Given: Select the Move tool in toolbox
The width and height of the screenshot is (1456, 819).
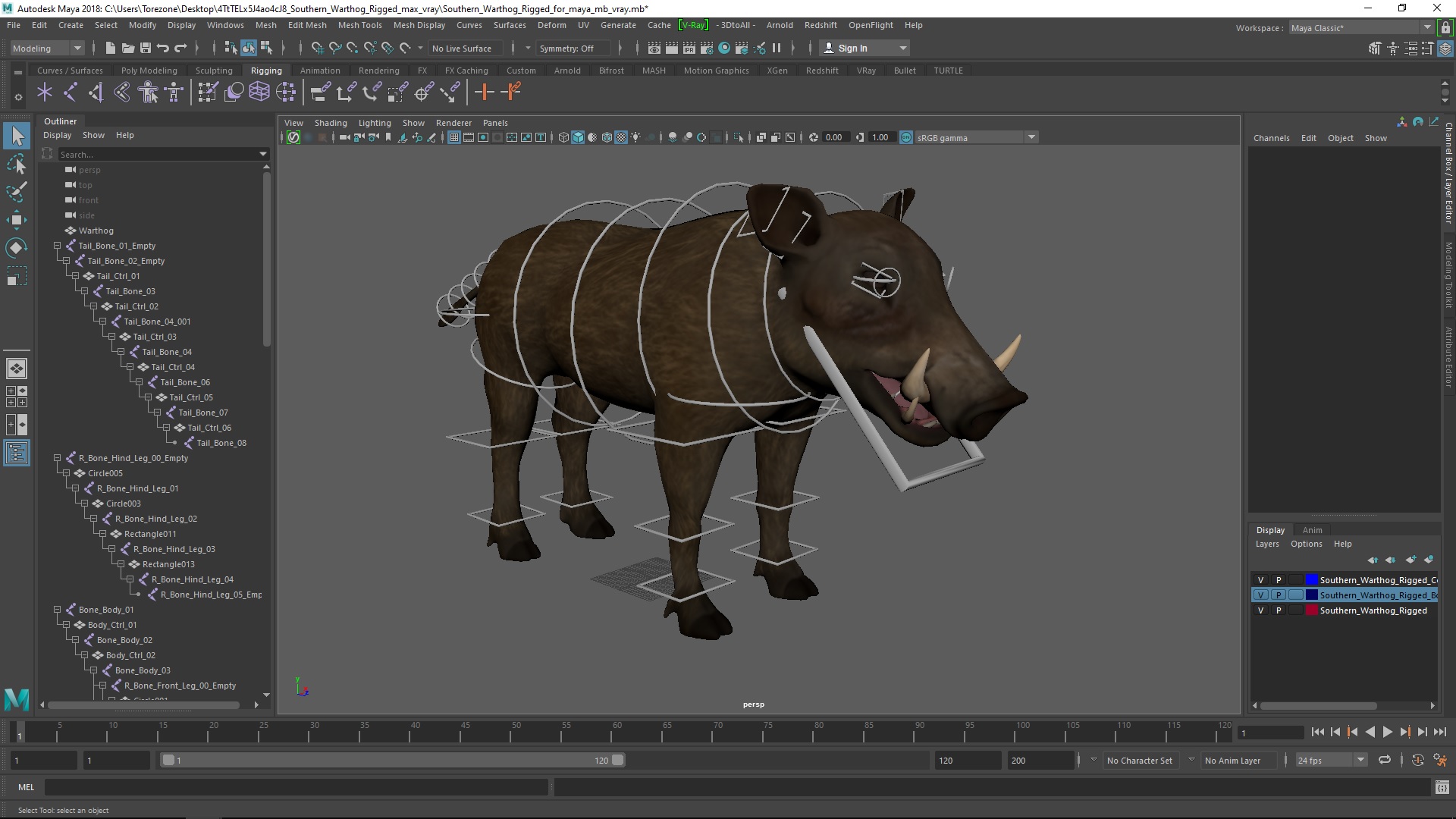Looking at the screenshot, I should (x=16, y=221).
